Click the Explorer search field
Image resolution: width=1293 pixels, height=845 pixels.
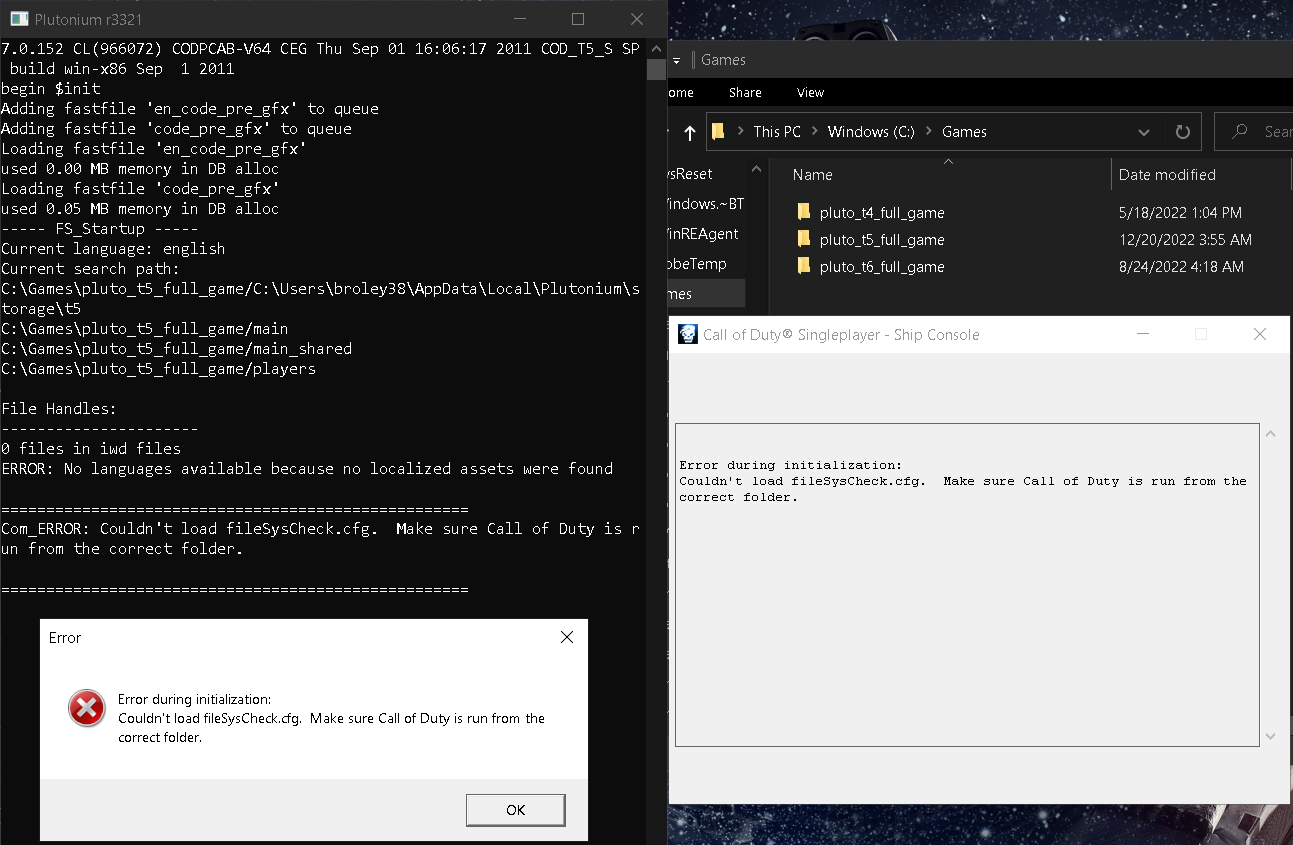click(1254, 132)
